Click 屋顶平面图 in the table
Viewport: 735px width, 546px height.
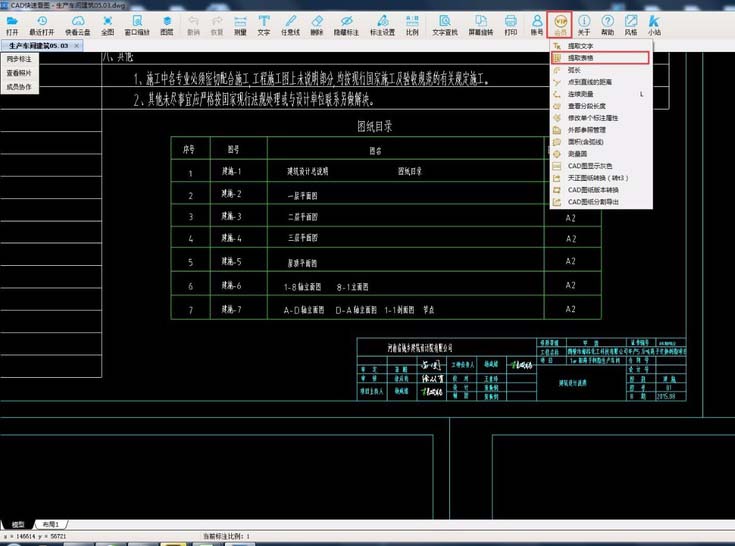tap(302, 263)
